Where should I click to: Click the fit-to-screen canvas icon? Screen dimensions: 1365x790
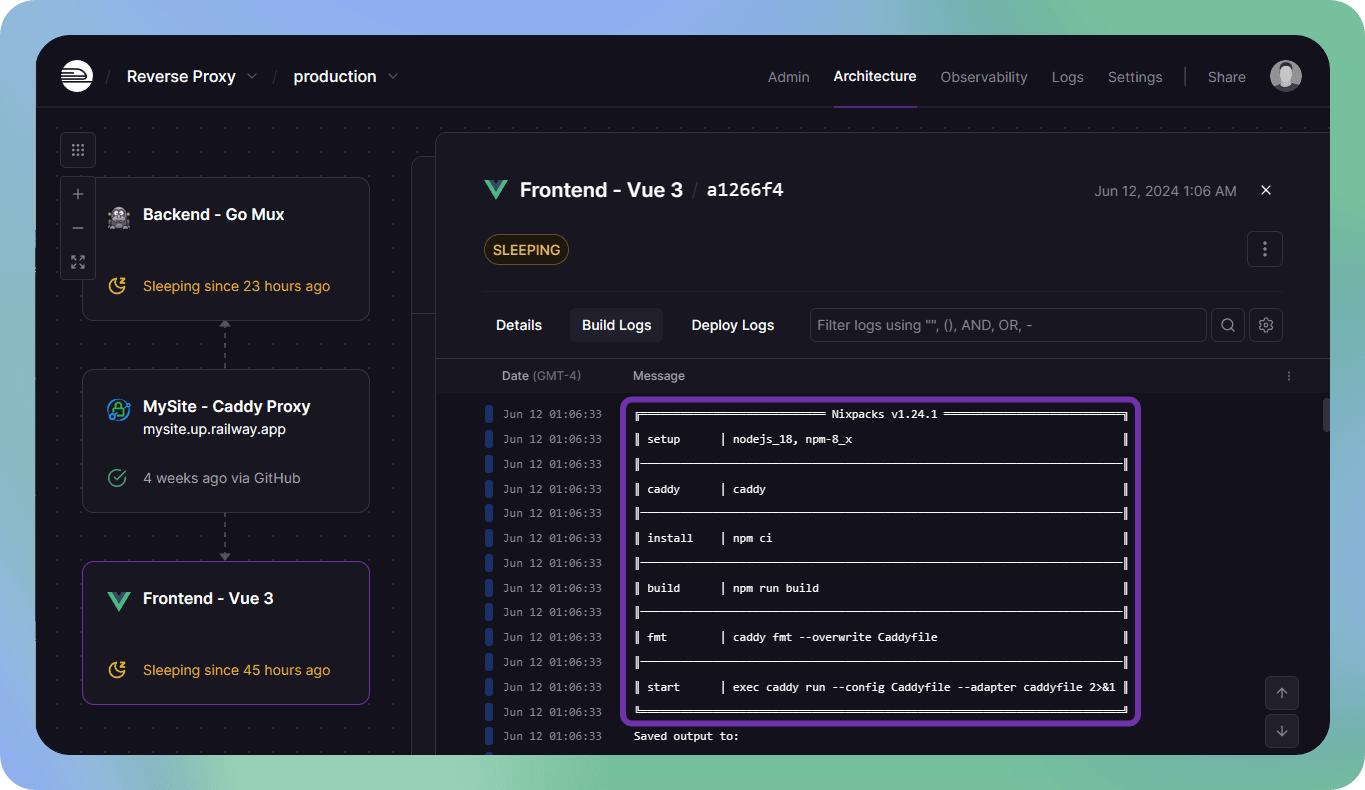pos(78,262)
